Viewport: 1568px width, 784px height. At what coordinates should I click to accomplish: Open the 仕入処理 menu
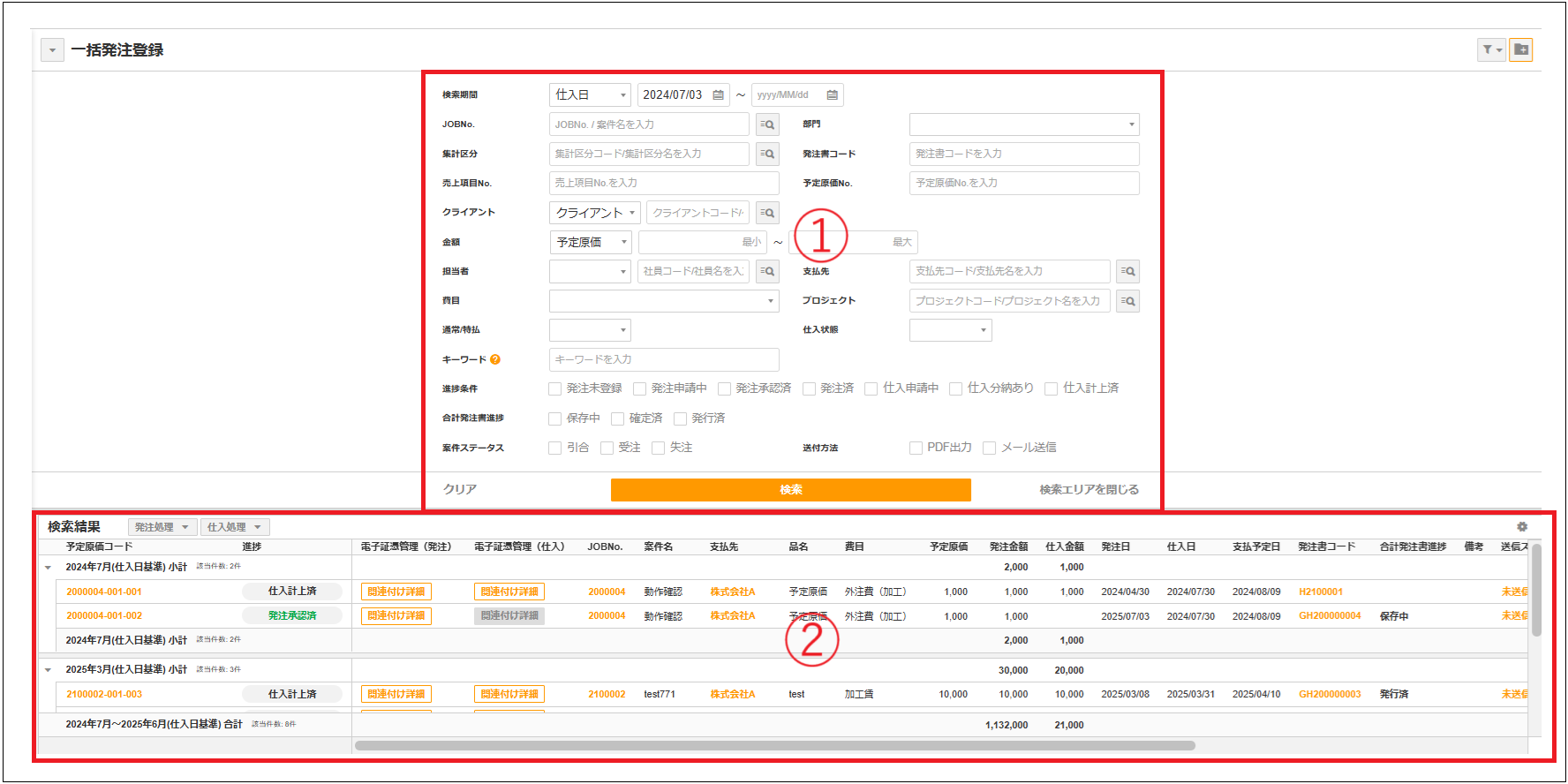pos(234,527)
